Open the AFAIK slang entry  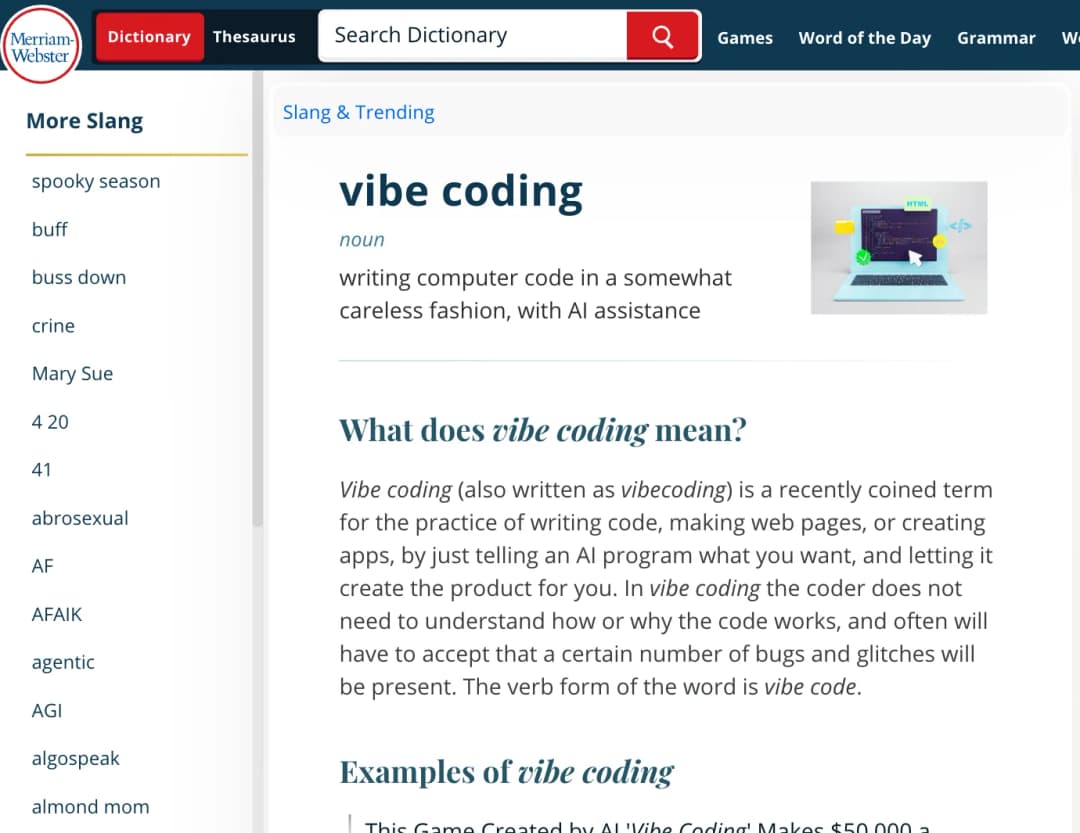click(56, 614)
